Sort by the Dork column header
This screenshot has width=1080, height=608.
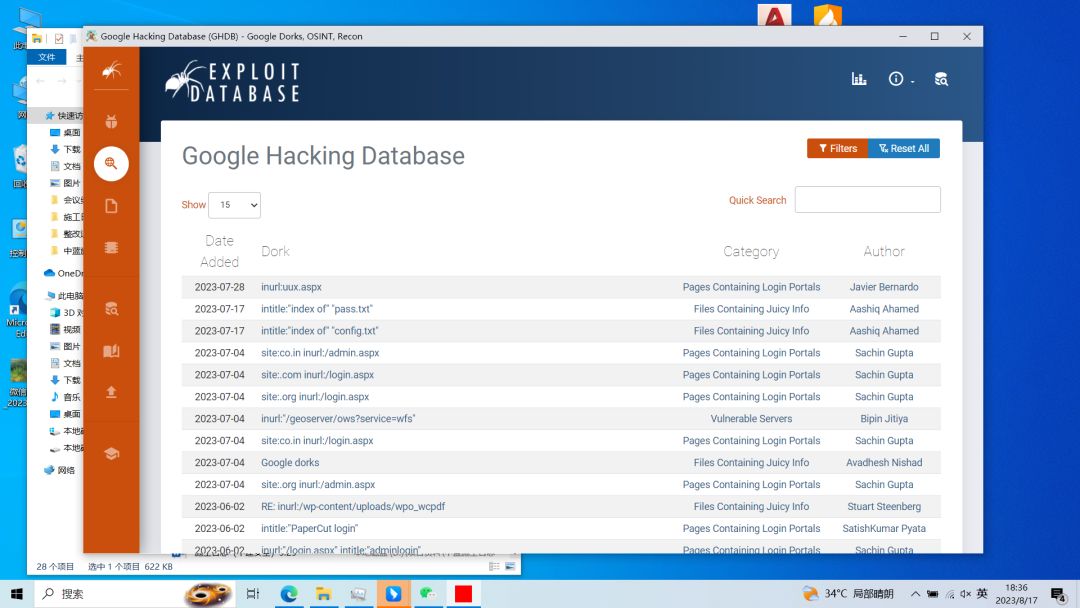[276, 251]
